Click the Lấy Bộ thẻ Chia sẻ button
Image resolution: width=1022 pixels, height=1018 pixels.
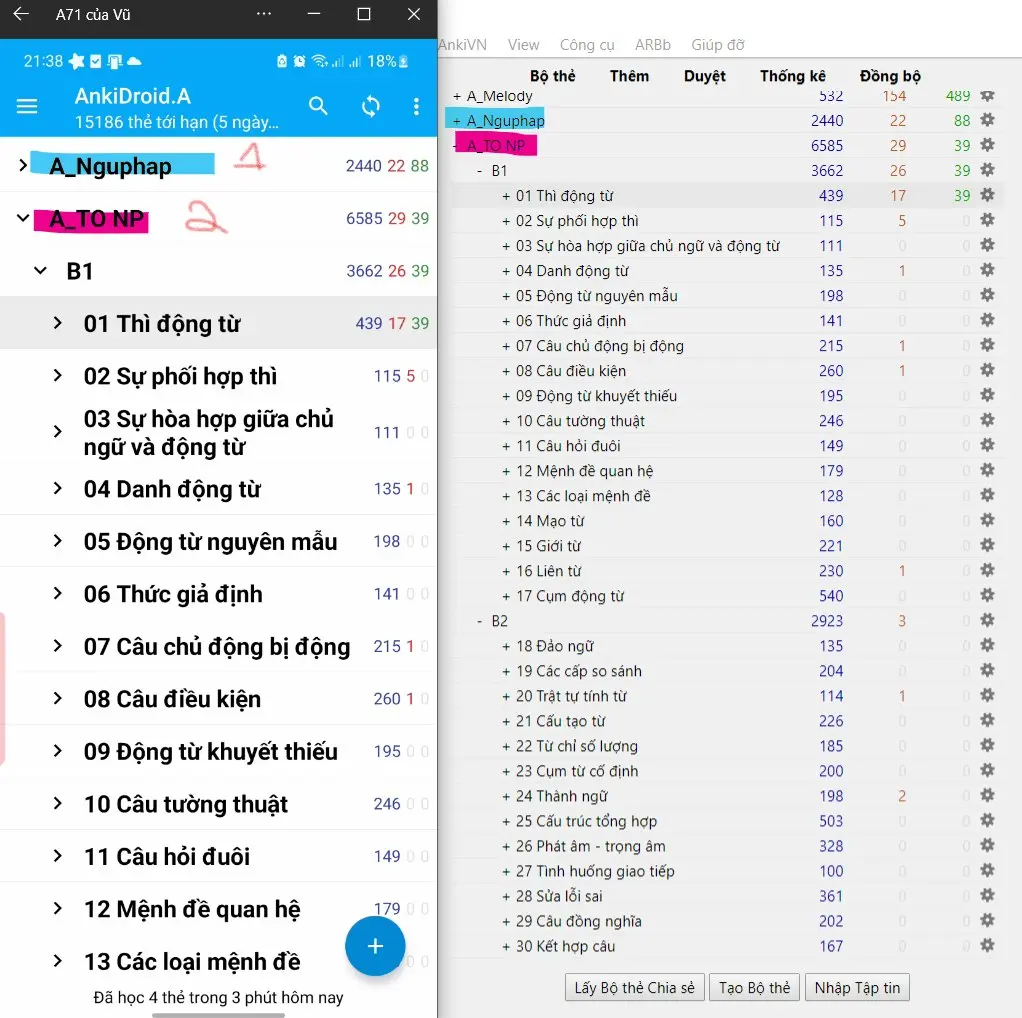point(634,988)
